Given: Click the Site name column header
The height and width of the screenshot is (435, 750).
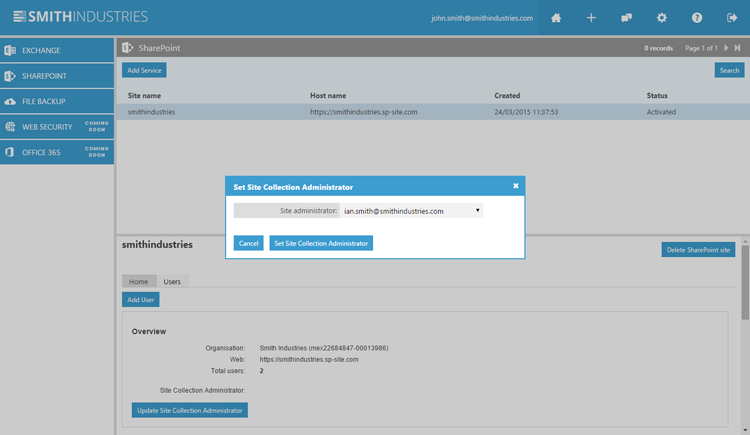Looking at the screenshot, I should (x=144, y=96).
